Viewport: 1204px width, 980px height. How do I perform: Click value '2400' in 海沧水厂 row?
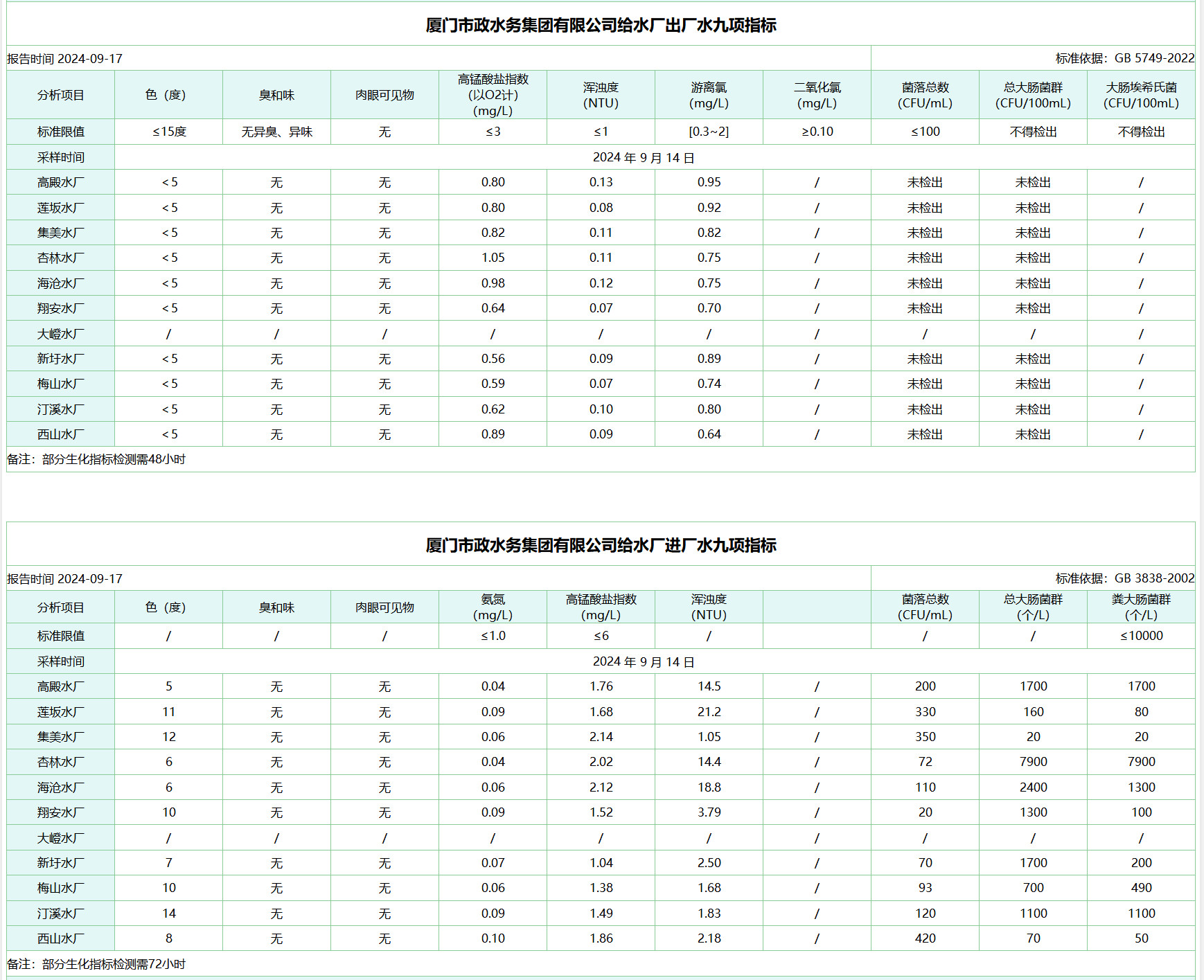click(1033, 787)
